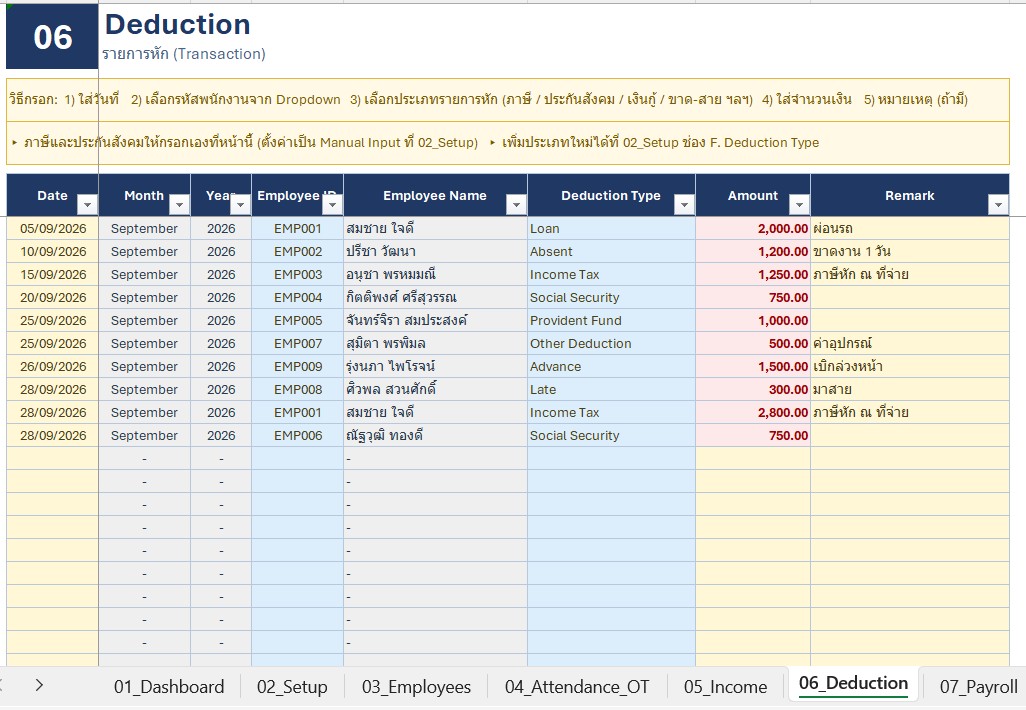Image resolution: width=1026 pixels, height=710 pixels.
Task: Click the 2,800.00 amount cell
Action: point(753,412)
